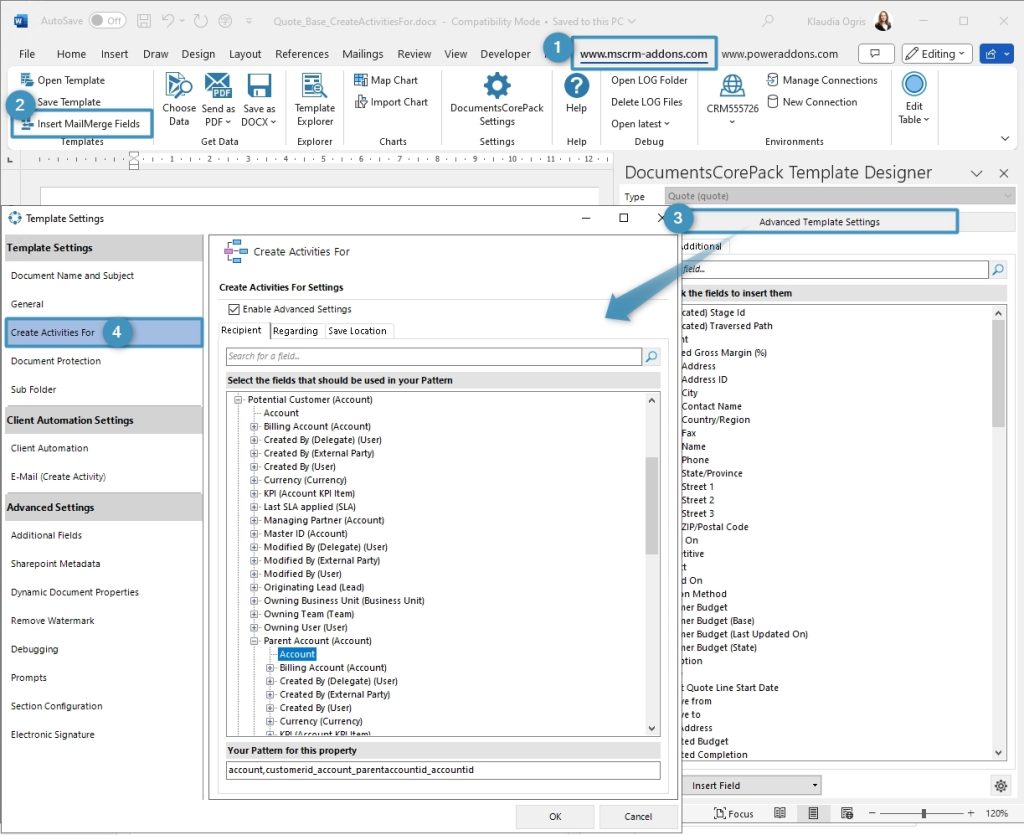
Task: Toggle the AutoSave switch
Action: (x=106, y=21)
